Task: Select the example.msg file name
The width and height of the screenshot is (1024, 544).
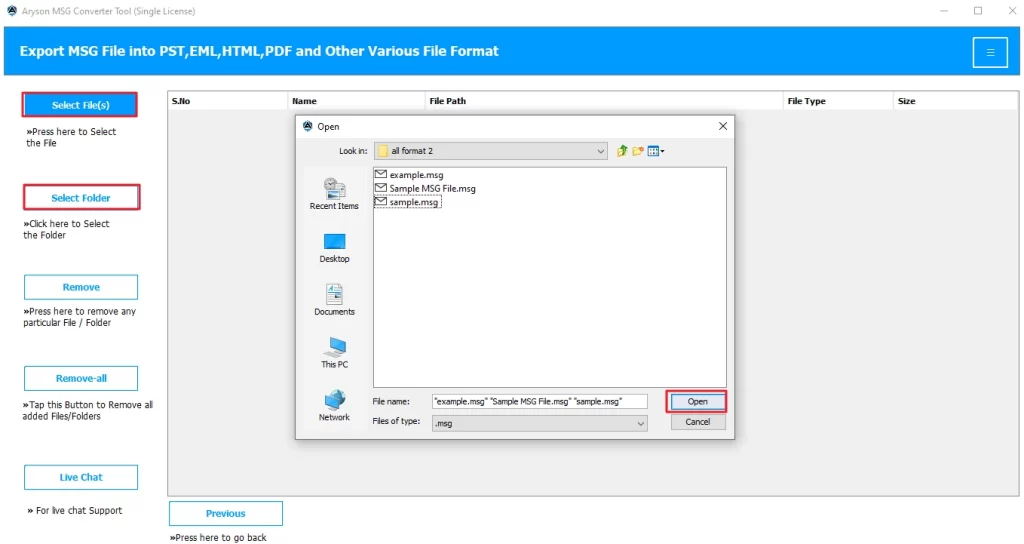Action: coord(416,175)
